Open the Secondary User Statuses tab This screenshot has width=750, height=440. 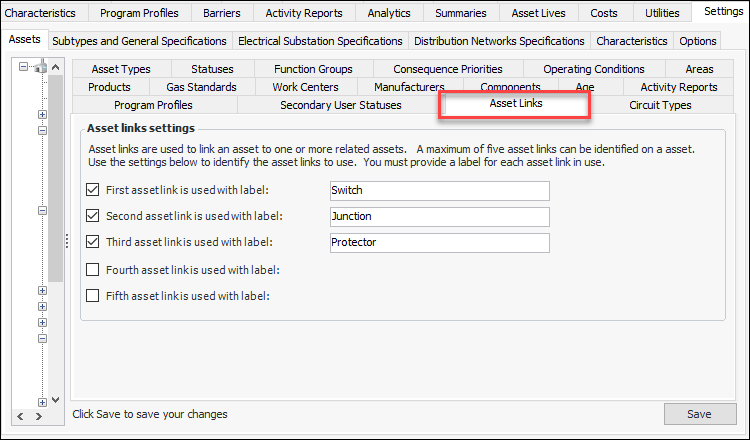[x=340, y=105]
